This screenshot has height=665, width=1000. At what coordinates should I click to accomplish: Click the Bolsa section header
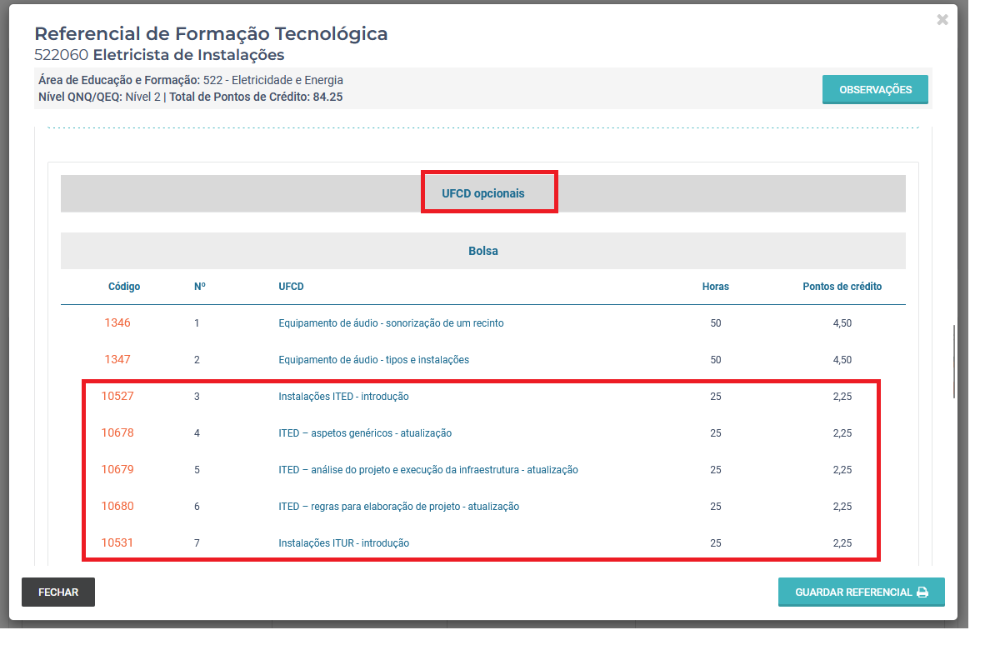pyautogui.click(x=483, y=251)
